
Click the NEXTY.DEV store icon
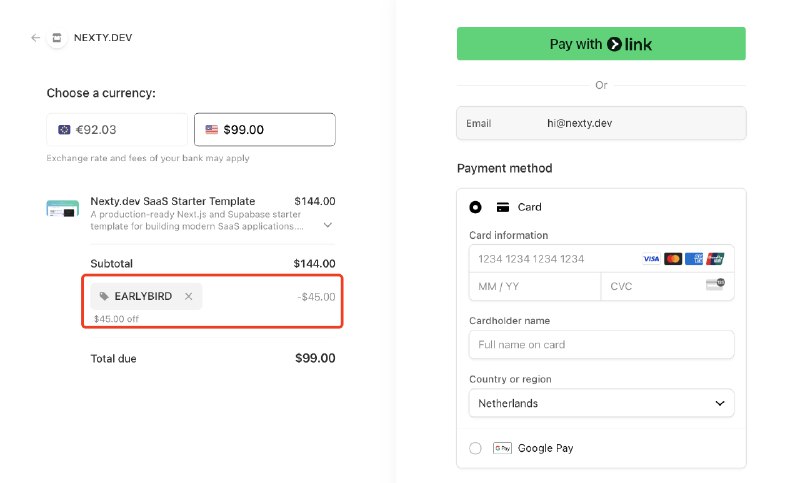pos(57,38)
